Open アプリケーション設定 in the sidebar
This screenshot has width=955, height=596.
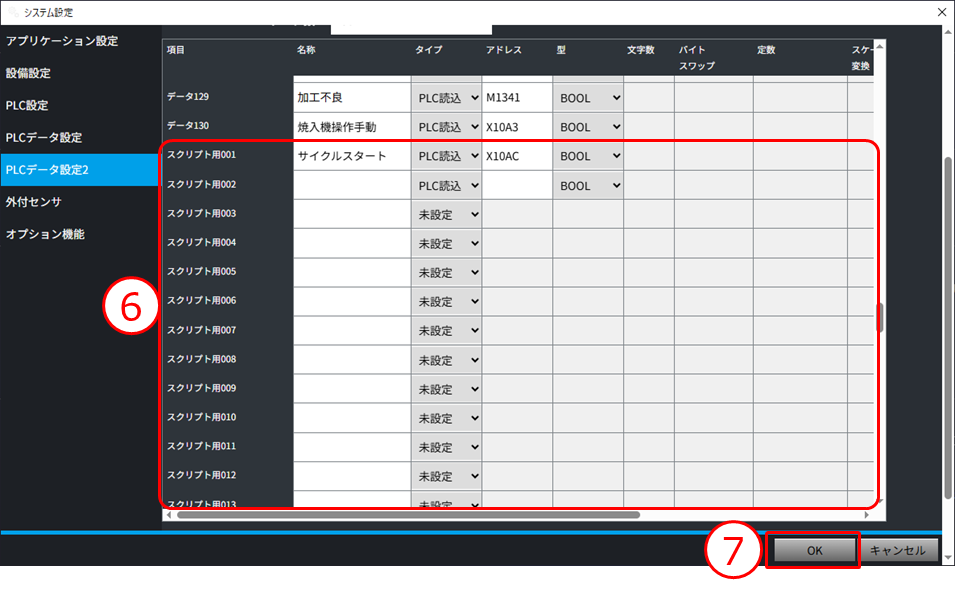click(x=62, y=41)
